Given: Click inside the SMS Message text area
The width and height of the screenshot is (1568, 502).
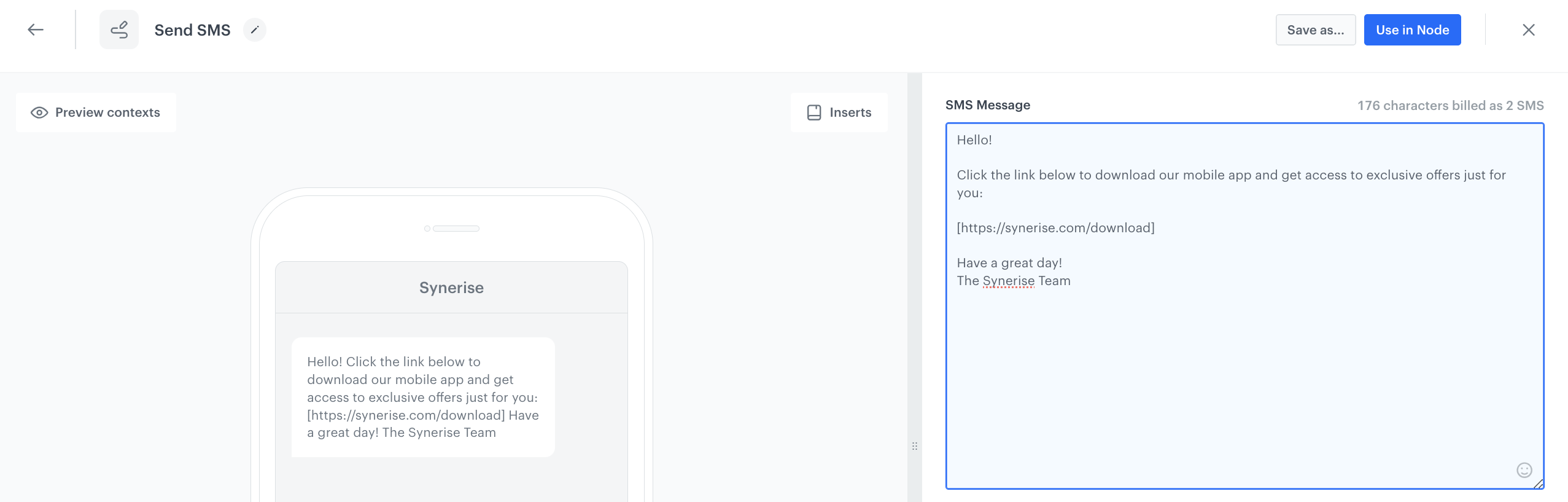Looking at the screenshot, I should (1244, 306).
